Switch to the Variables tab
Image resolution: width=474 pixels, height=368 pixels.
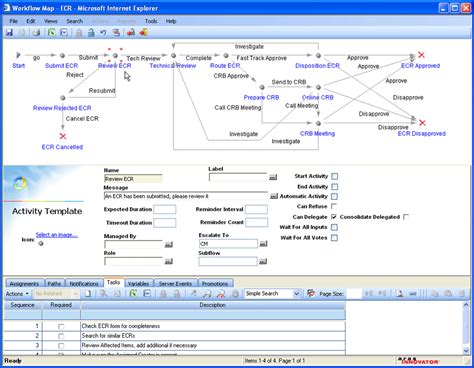point(138,284)
